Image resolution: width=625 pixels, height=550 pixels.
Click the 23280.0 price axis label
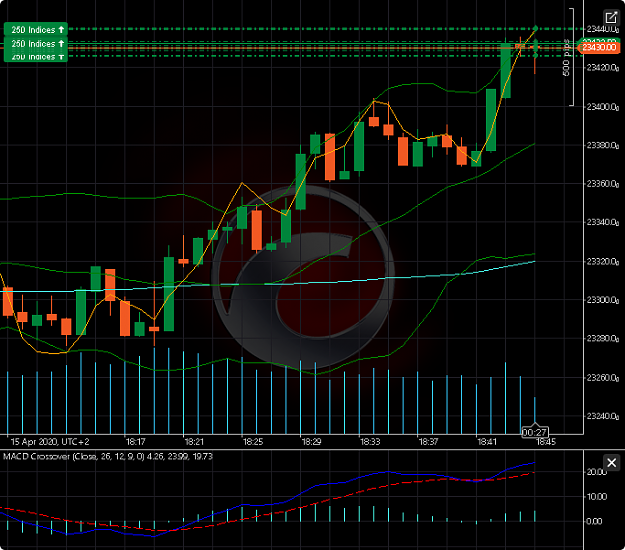coord(602,339)
